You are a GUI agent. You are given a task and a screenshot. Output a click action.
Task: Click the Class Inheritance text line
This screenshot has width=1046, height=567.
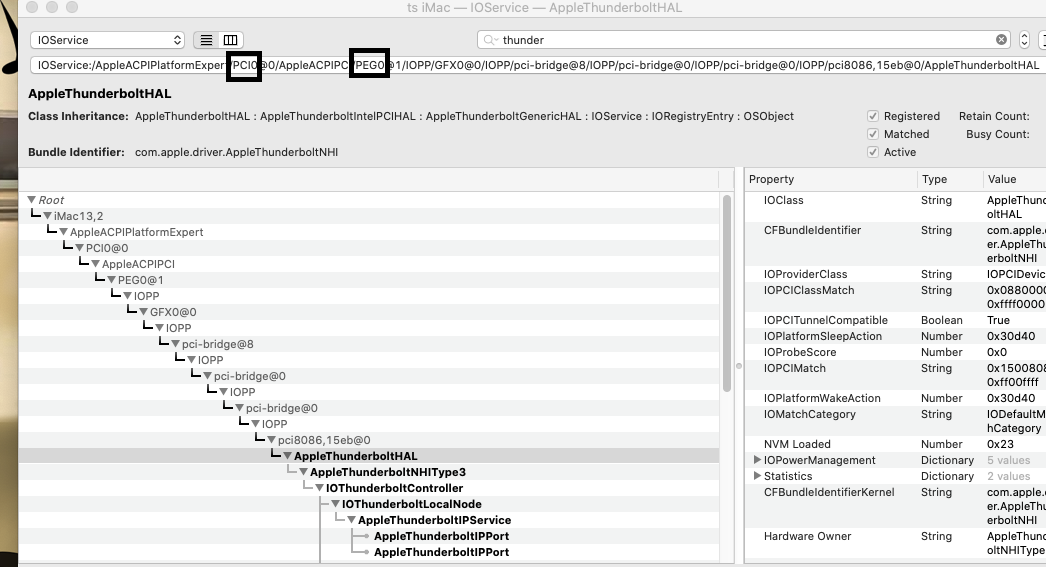(x=464, y=116)
